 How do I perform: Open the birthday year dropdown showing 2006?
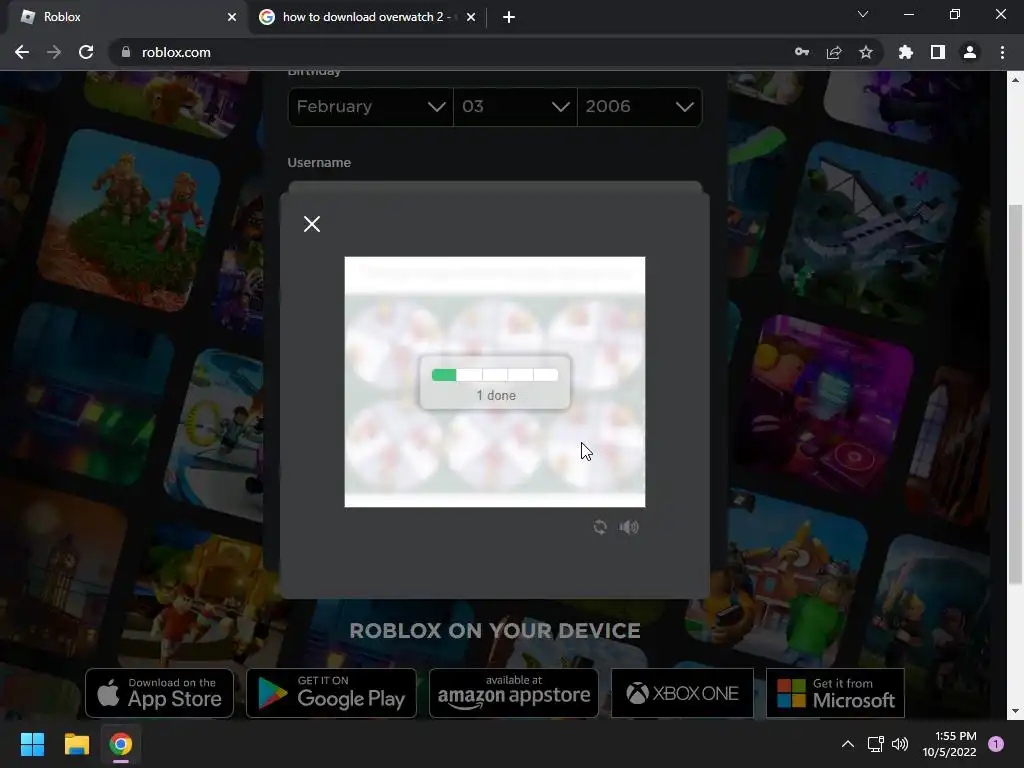tap(639, 106)
